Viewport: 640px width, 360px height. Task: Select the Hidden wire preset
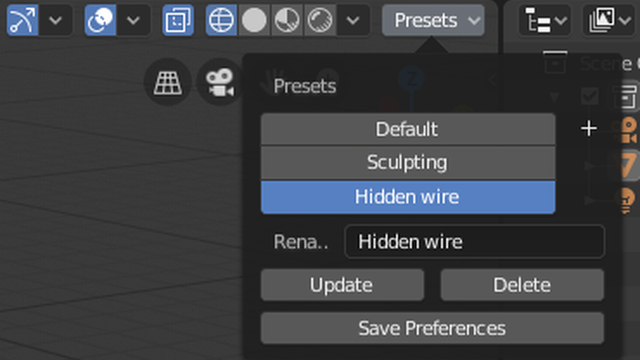click(x=408, y=197)
